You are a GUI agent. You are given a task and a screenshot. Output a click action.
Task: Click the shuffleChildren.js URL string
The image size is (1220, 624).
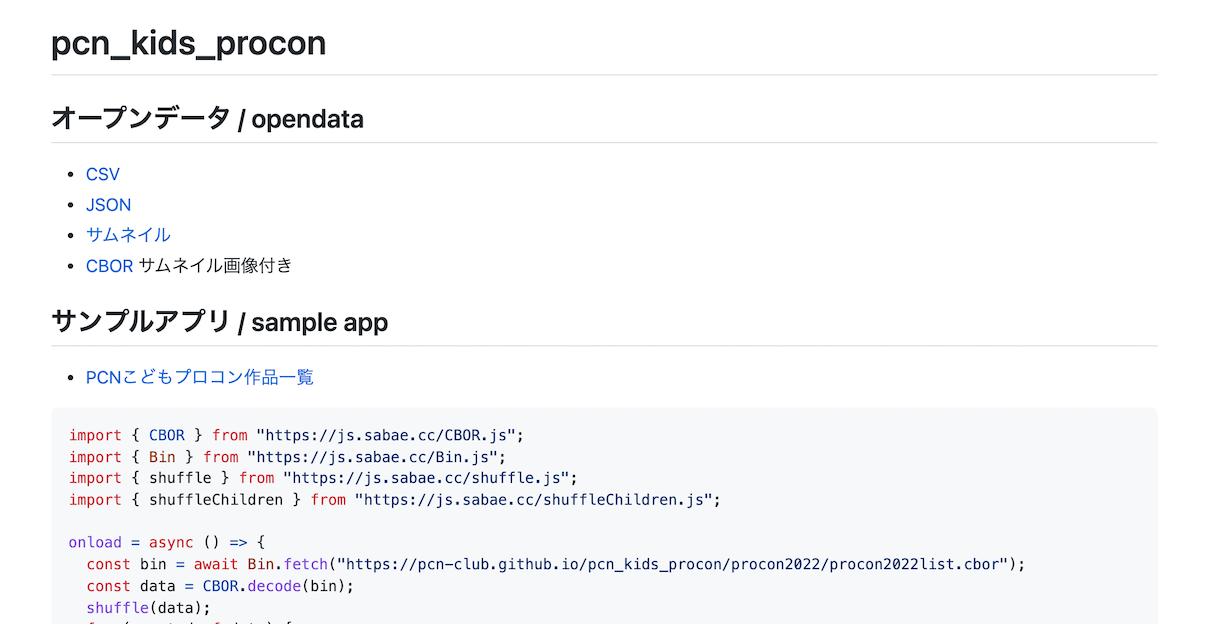coord(536,499)
